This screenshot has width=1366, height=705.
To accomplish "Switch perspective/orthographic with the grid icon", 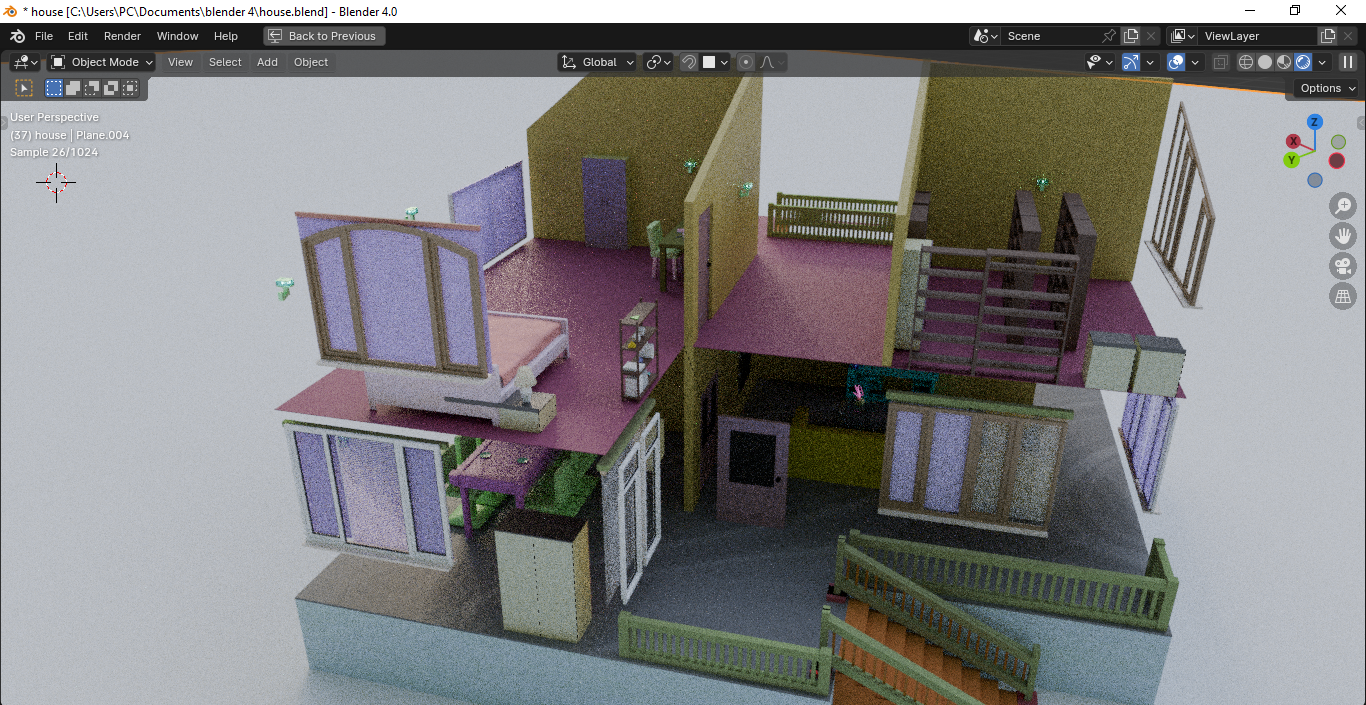I will (1342, 296).
